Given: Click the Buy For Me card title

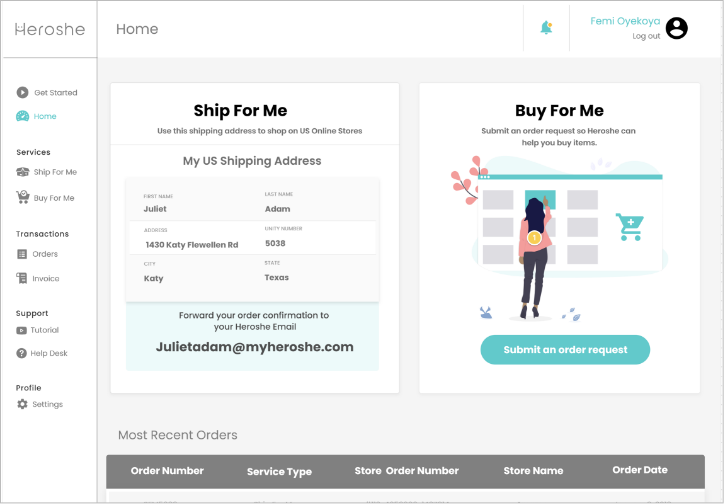Looking at the screenshot, I should 559,110.
